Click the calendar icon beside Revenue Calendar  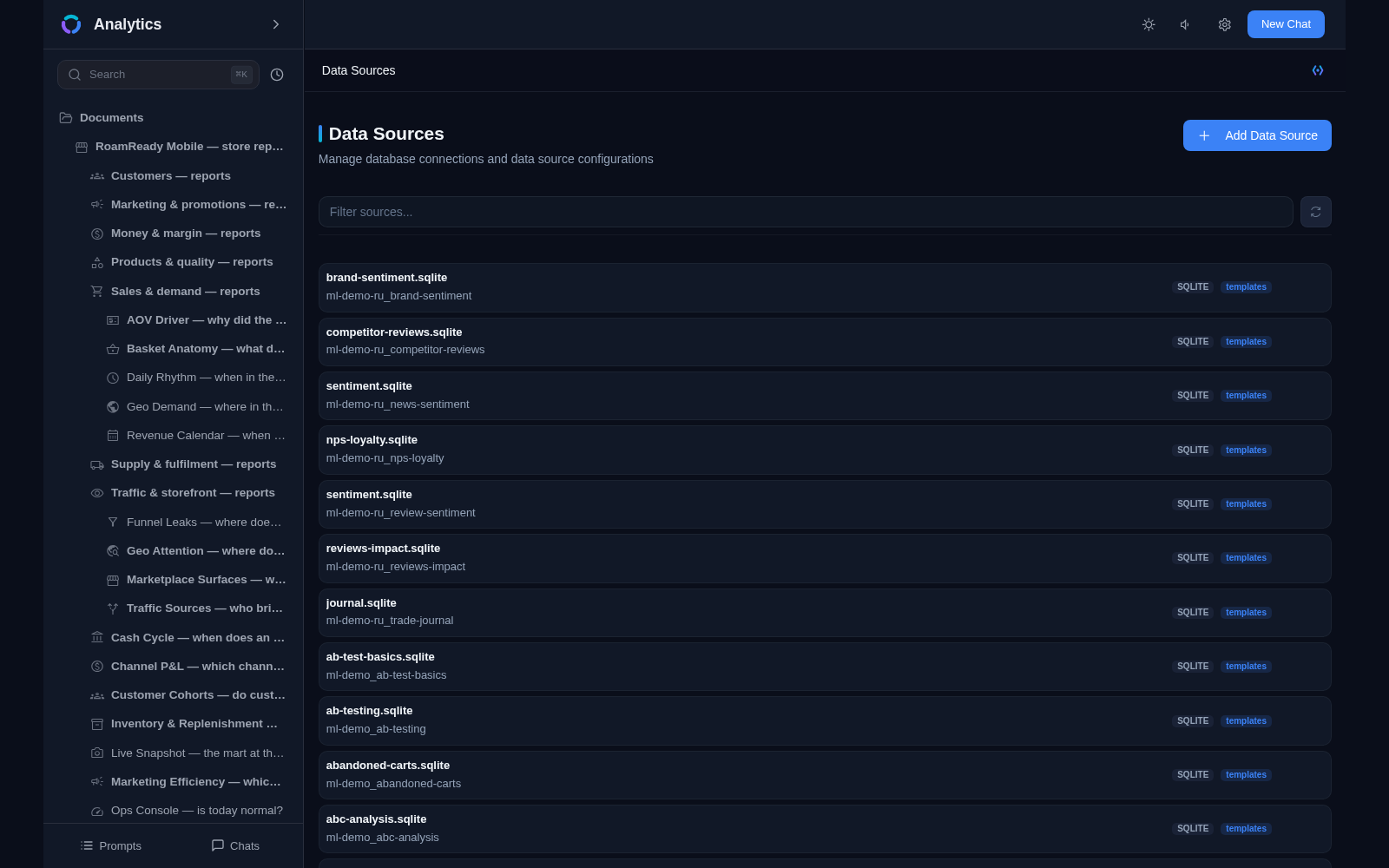[113, 436]
